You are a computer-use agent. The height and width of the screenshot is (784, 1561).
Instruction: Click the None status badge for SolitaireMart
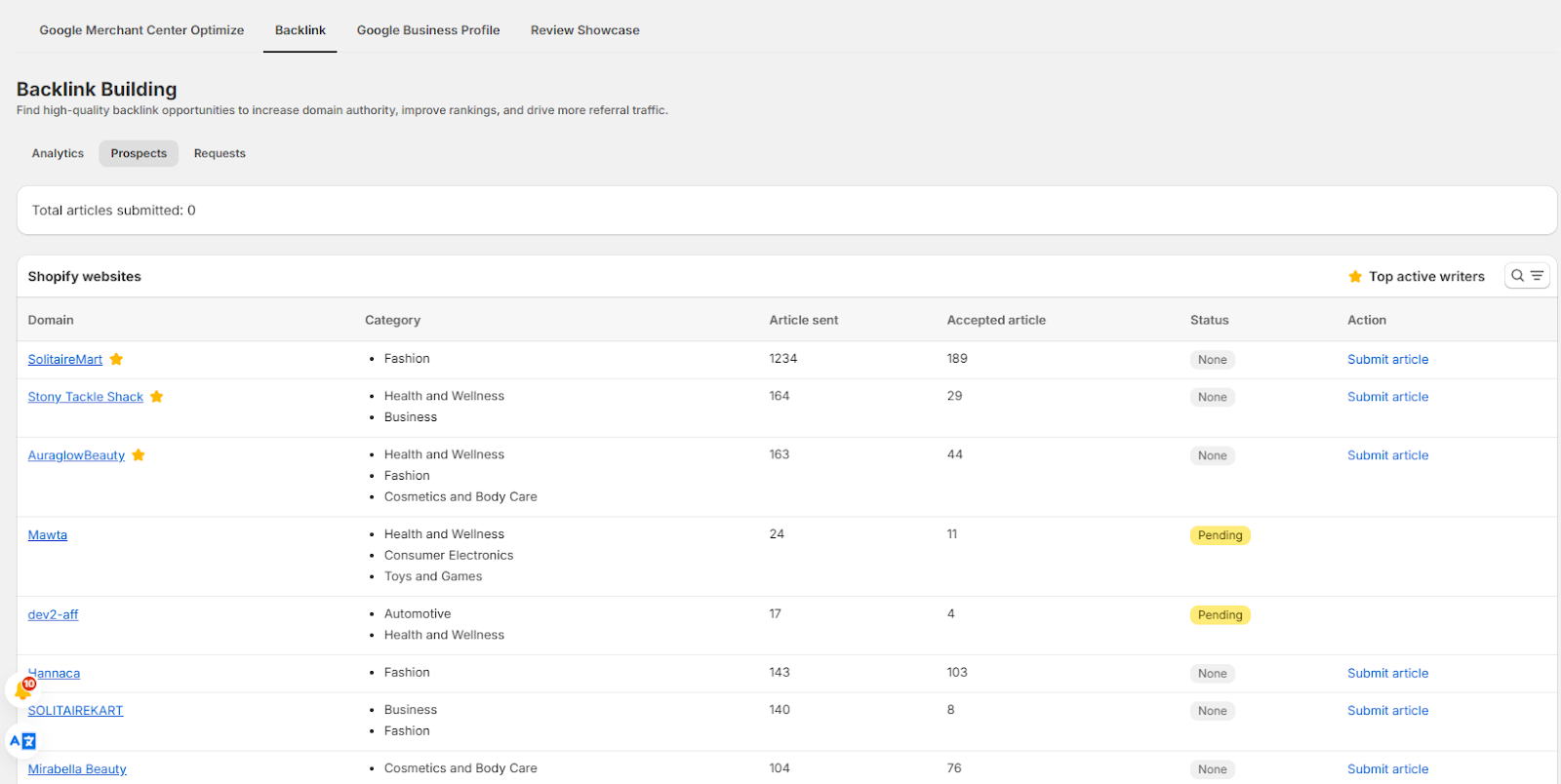click(x=1213, y=360)
